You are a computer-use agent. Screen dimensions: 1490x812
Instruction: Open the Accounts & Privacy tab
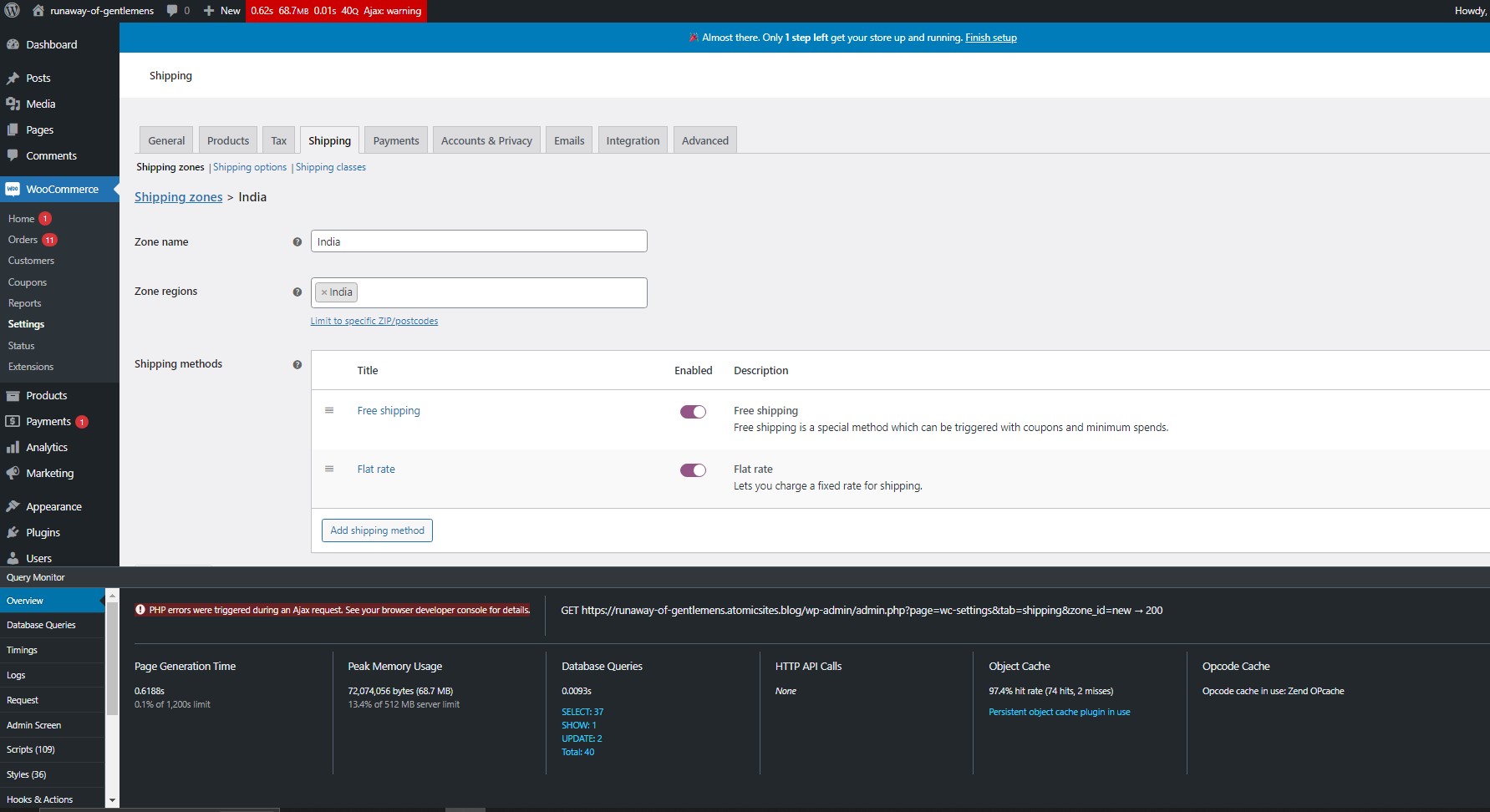tap(486, 140)
